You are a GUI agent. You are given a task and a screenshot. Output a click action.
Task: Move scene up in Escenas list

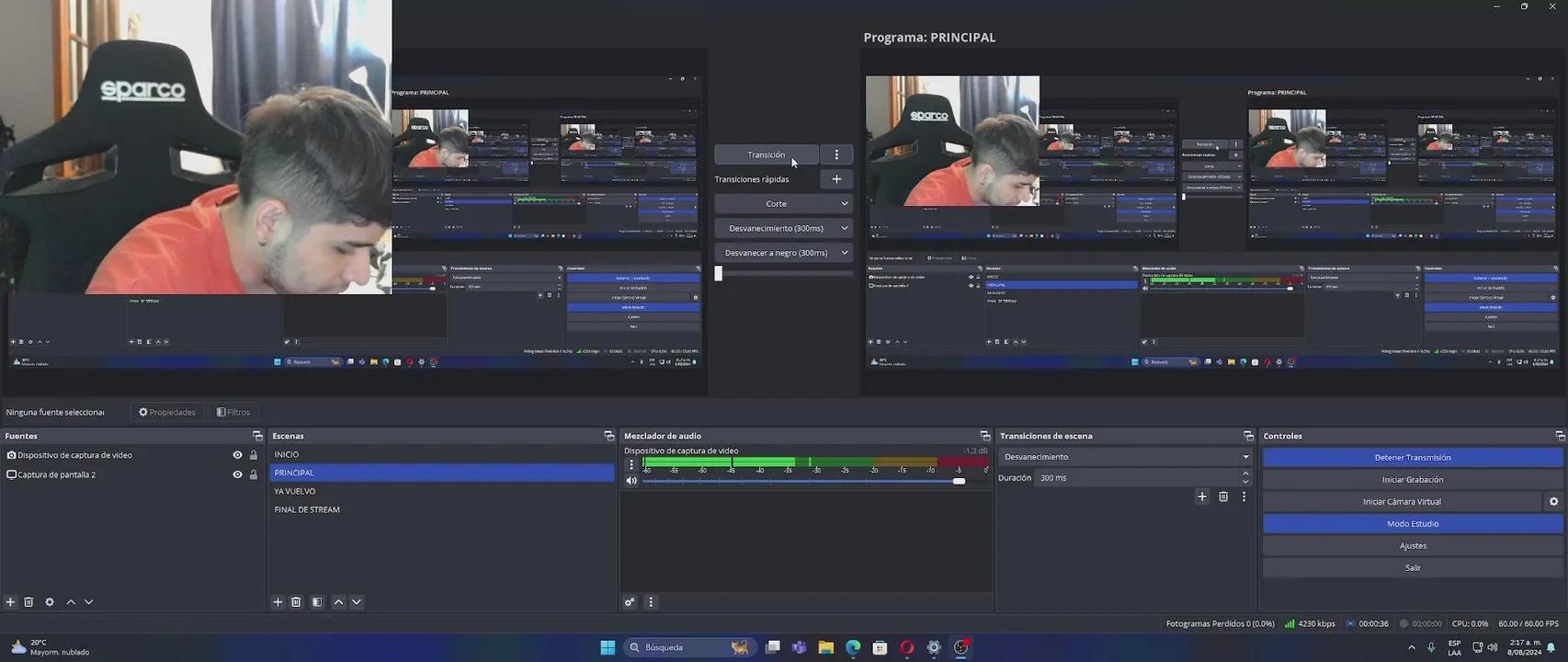point(338,602)
